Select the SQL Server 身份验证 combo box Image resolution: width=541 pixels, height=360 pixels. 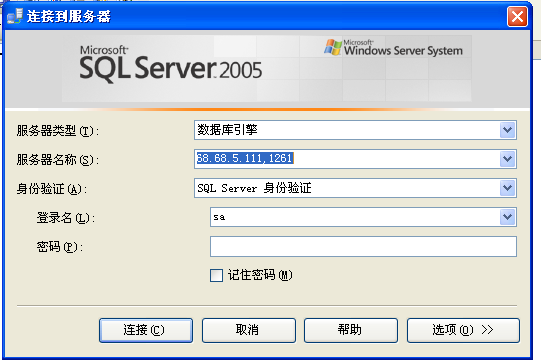point(355,188)
